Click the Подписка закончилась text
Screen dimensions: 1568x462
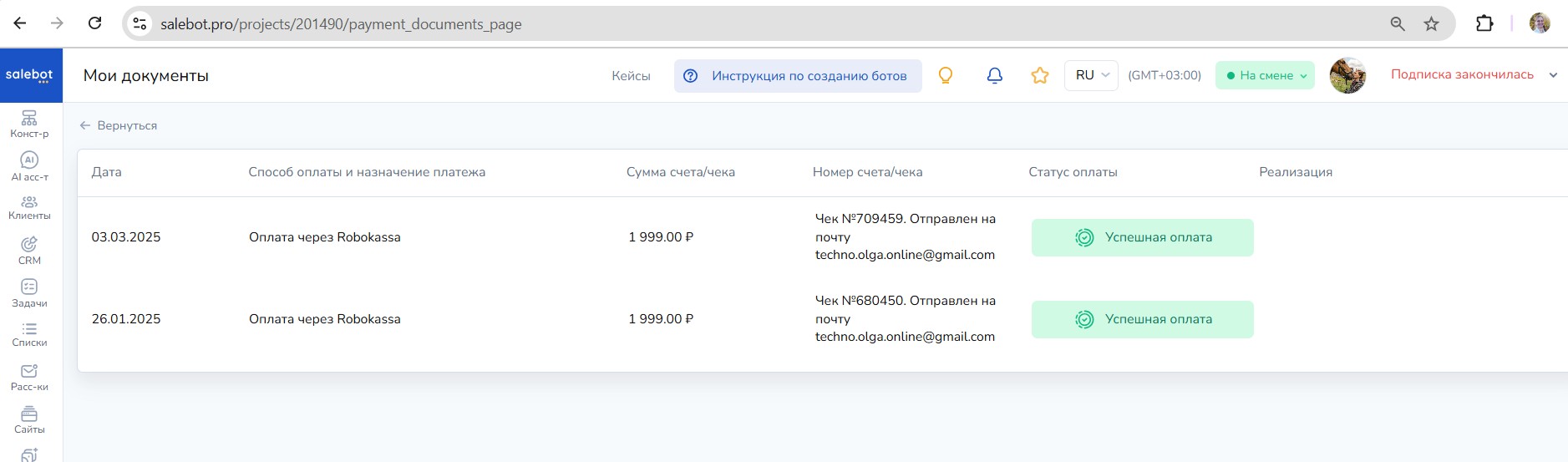[1462, 74]
